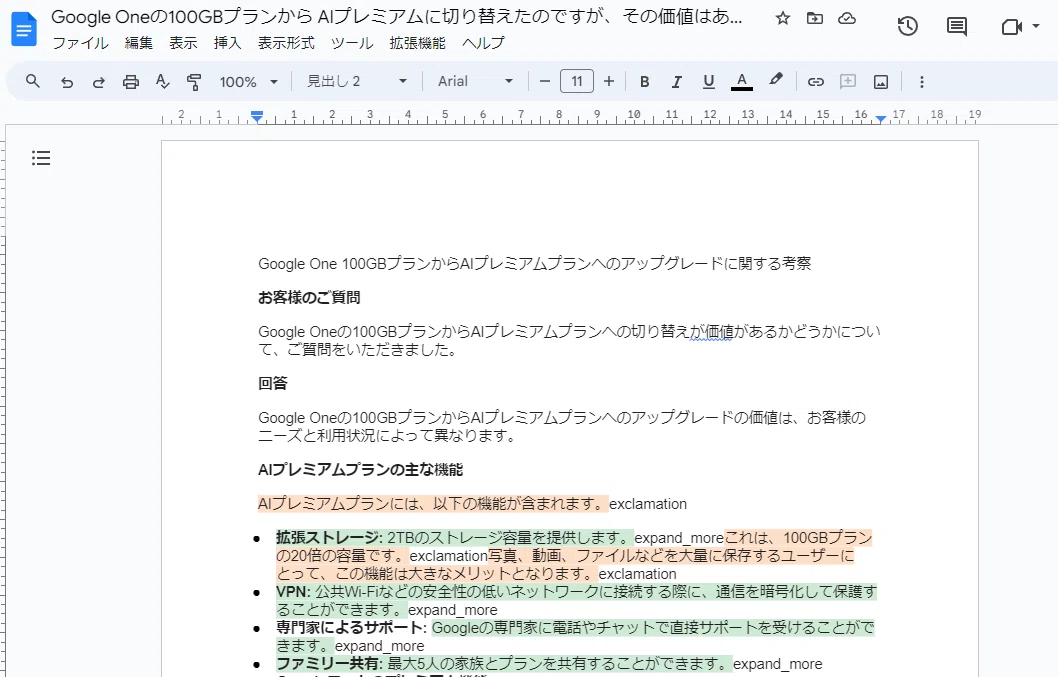
Task: Click the heading 回答
Action: [x=273, y=383]
